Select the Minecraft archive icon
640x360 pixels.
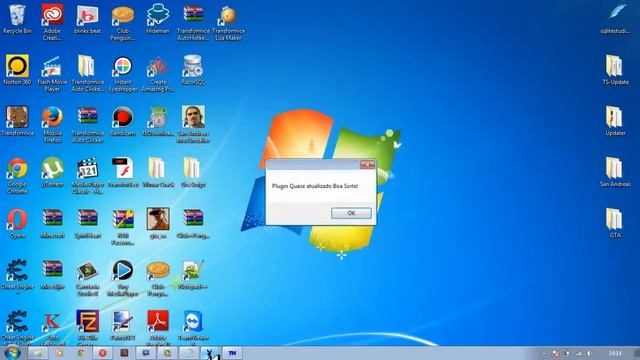(52, 224)
